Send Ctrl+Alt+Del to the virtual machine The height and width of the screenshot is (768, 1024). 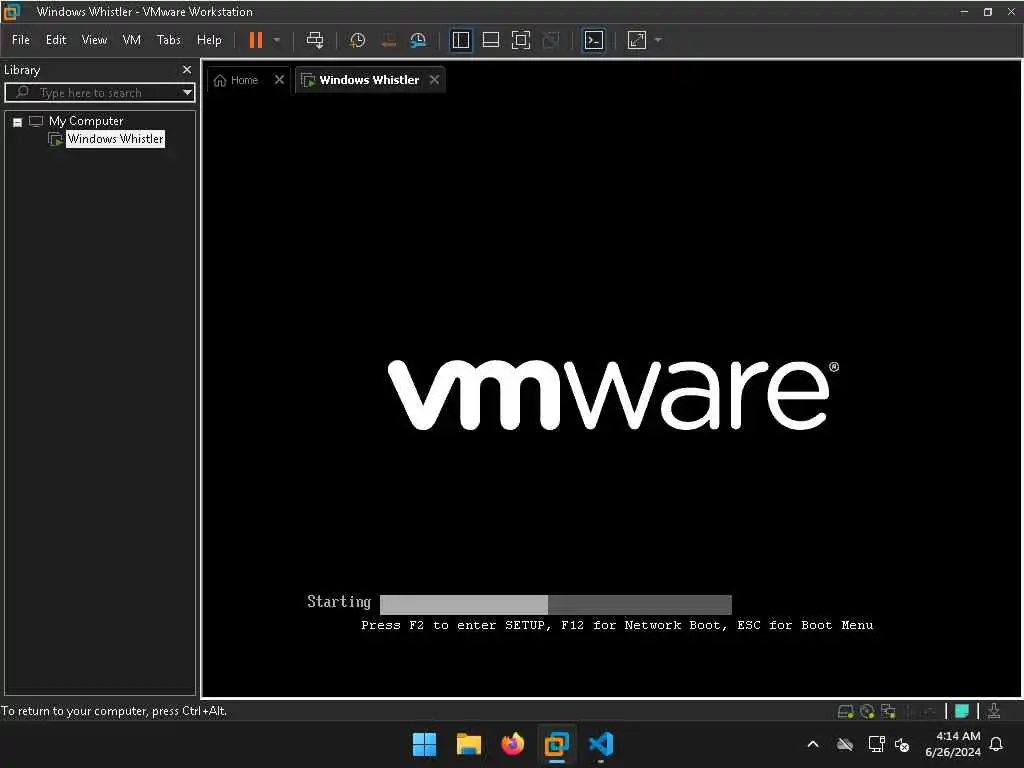coord(315,40)
